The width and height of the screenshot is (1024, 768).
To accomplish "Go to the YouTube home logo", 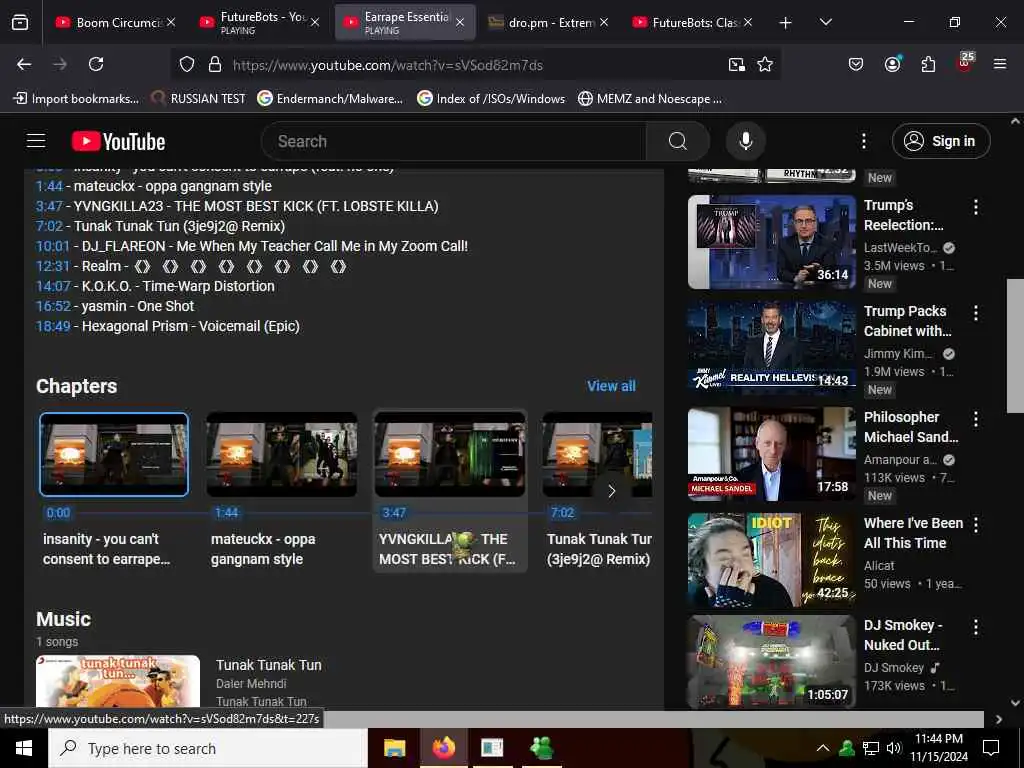I will pos(118,142).
